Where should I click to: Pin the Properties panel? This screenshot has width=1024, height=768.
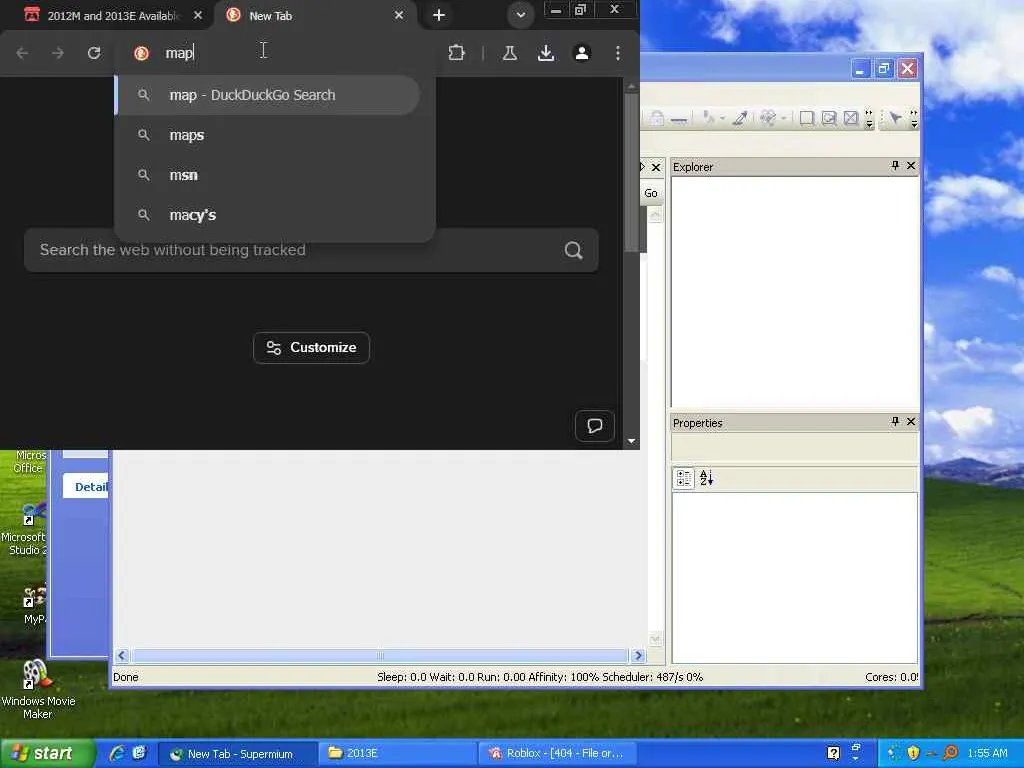click(895, 422)
